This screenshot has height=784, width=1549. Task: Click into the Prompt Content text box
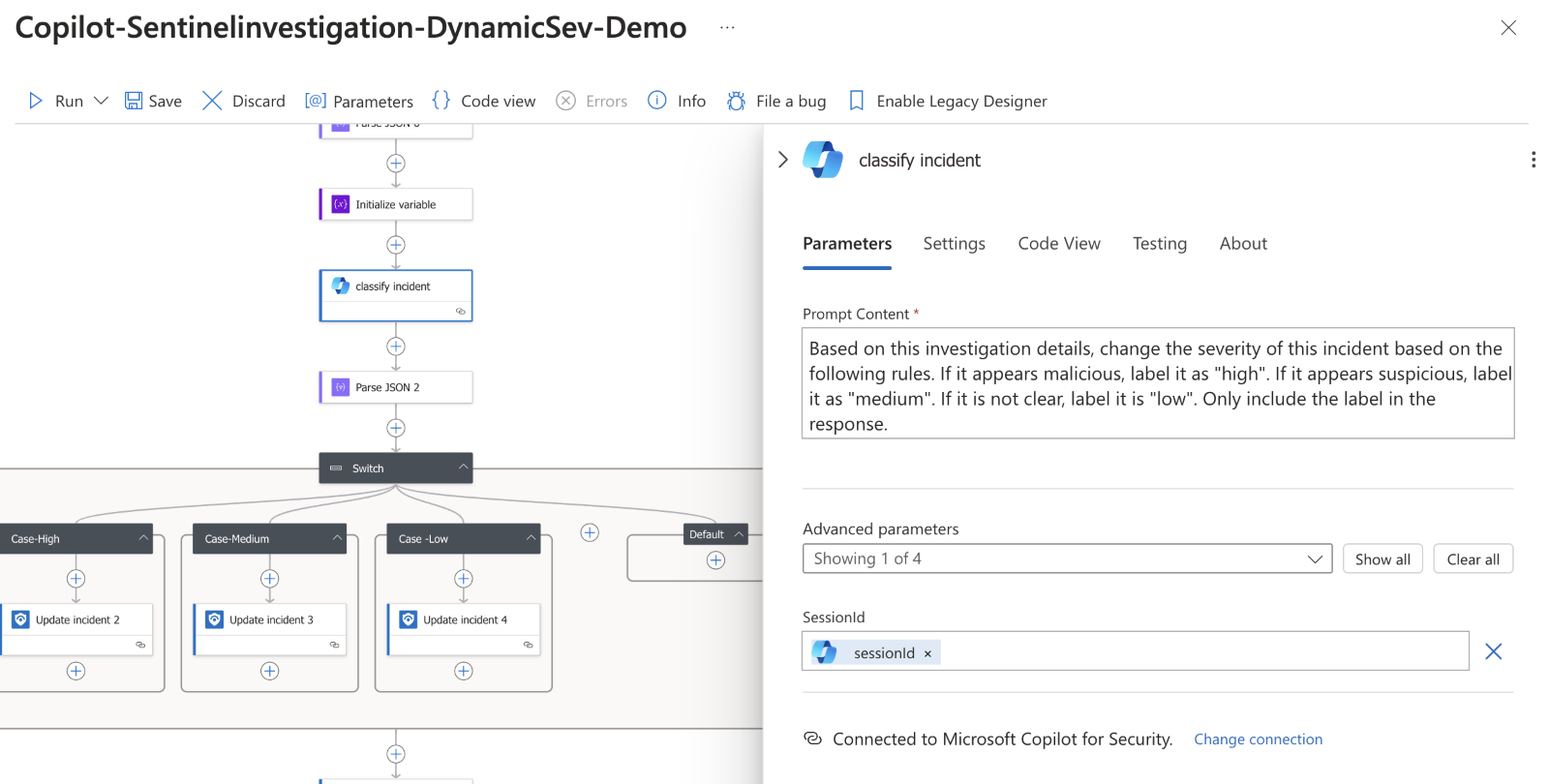[x=1157, y=384]
